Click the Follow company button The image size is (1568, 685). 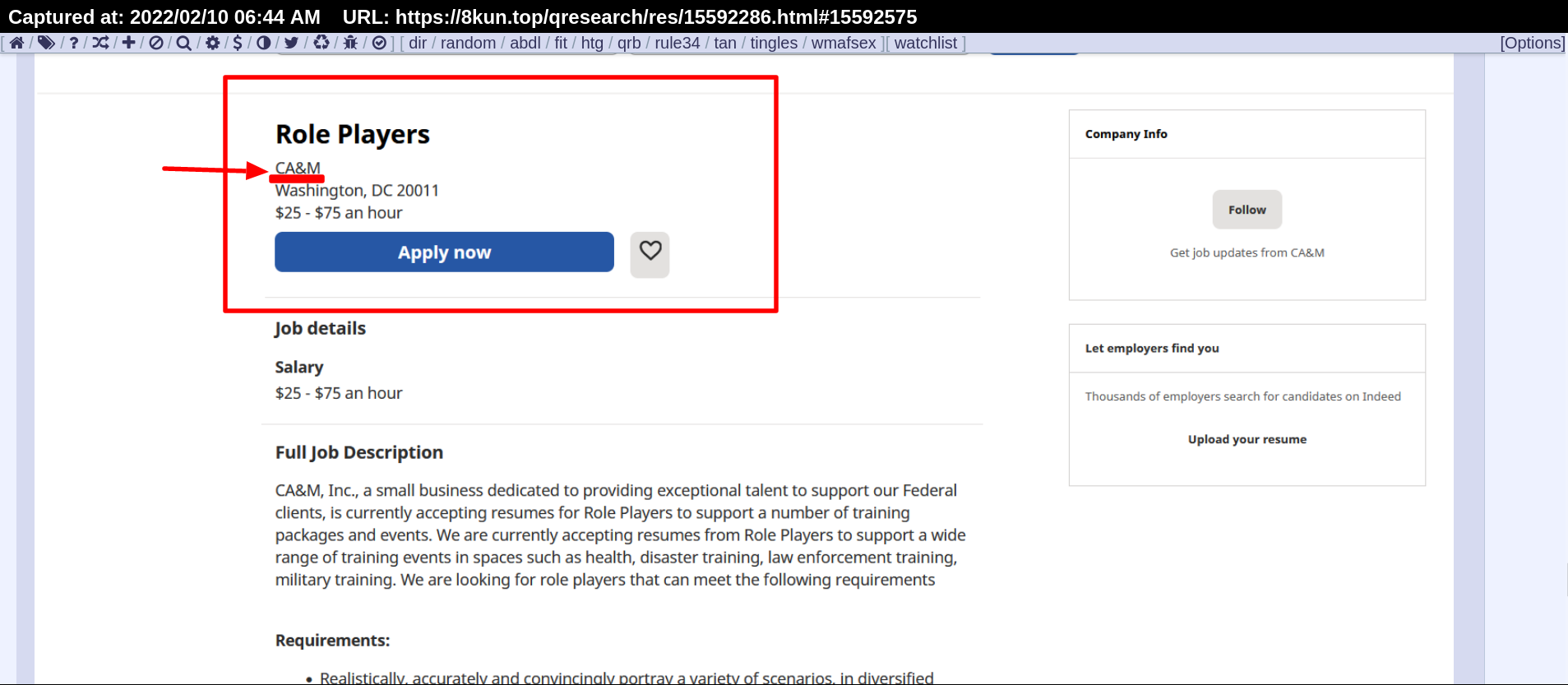(x=1247, y=210)
